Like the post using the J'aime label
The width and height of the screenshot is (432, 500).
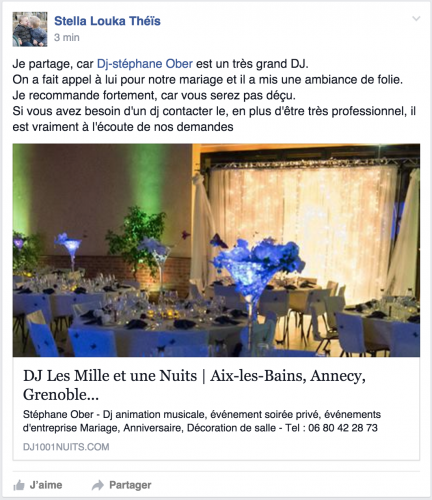coord(46,485)
